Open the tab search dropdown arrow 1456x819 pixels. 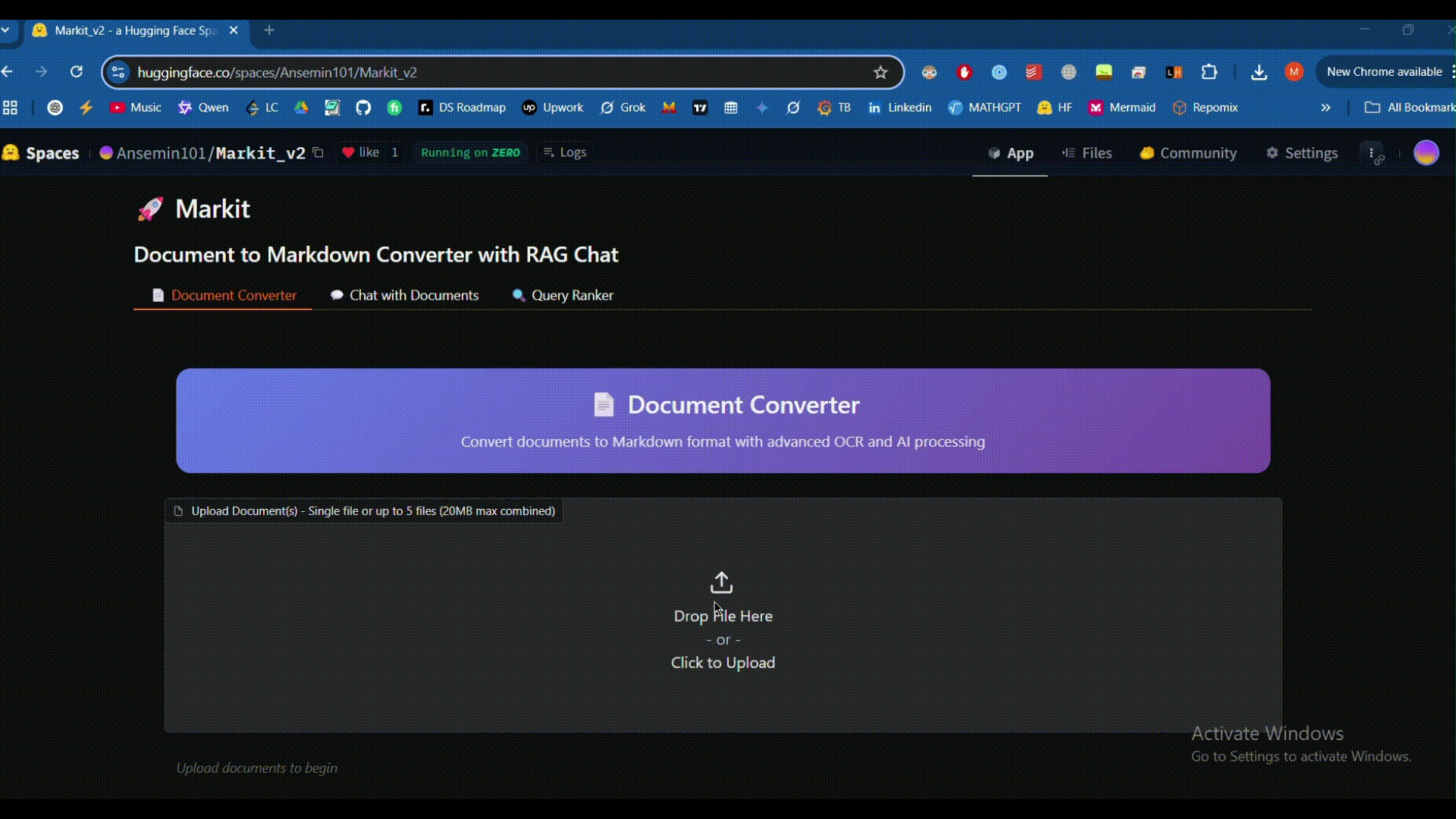pyautogui.click(x=5, y=30)
